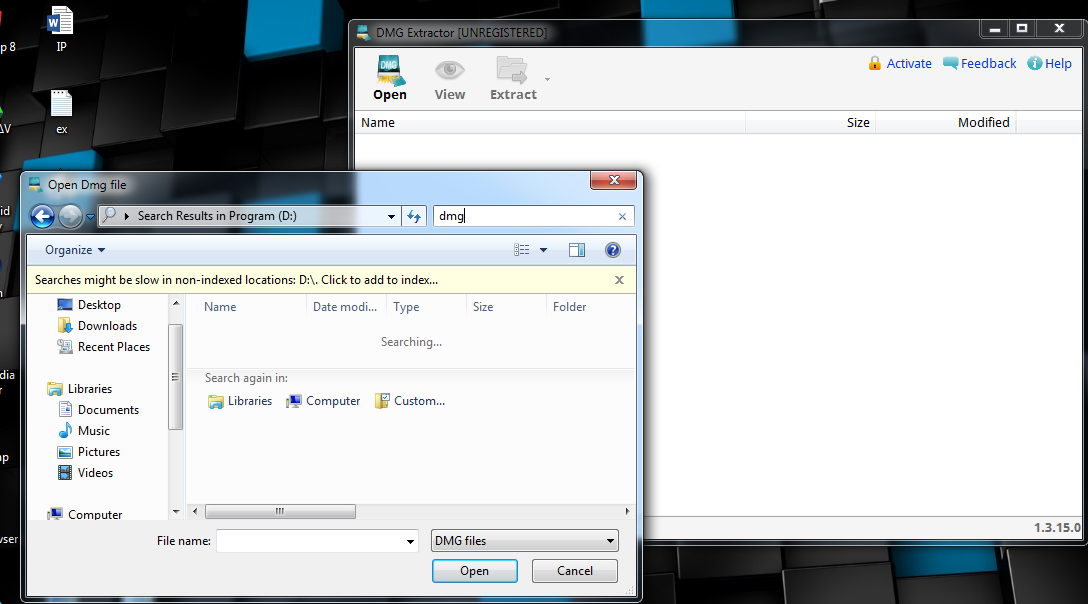
Task: Click the ex text file desktop icon
Action: click(x=61, y=112)
